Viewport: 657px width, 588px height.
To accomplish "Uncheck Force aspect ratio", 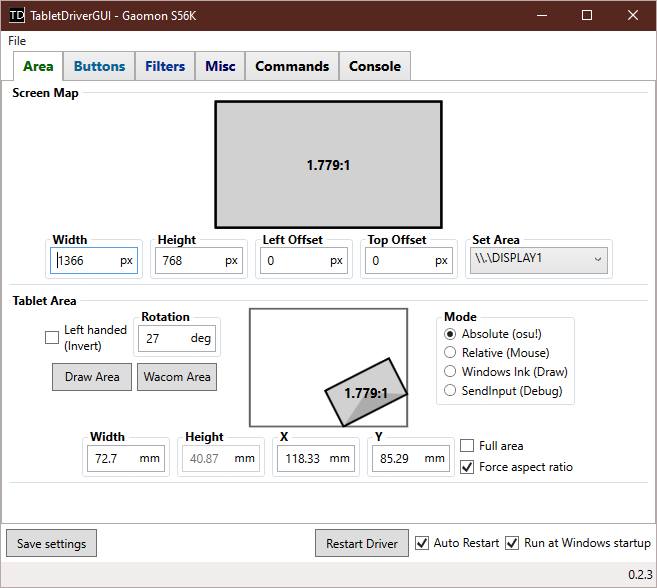I will tap(467, 467).
